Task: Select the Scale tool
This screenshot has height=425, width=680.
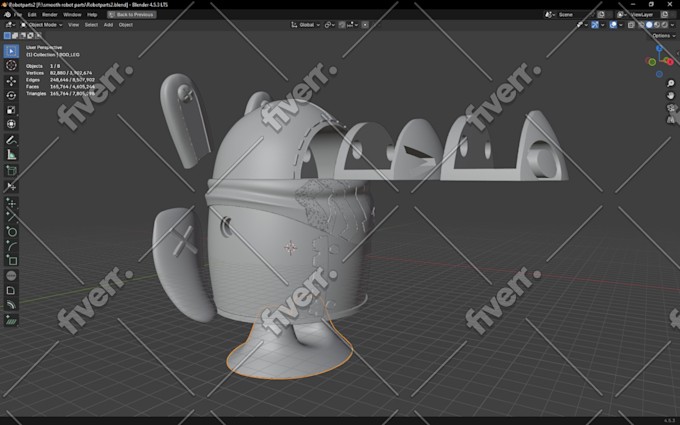Action: click(11, 110)
